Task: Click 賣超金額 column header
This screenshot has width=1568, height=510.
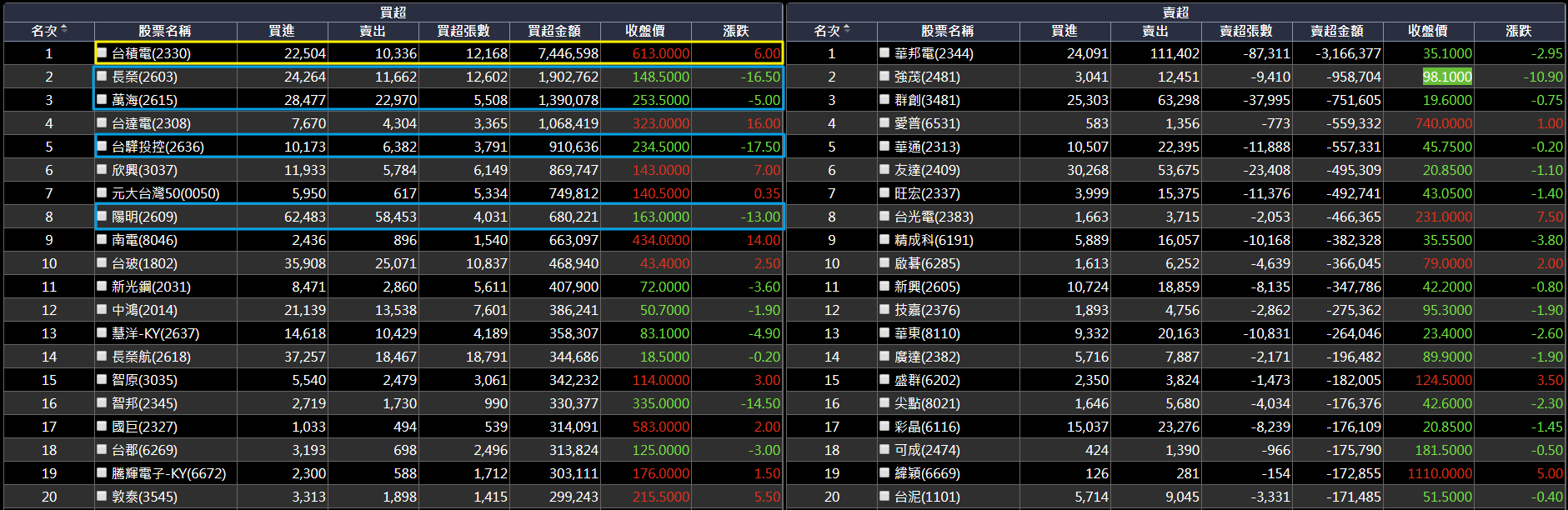Action: tap(1337, 31)
